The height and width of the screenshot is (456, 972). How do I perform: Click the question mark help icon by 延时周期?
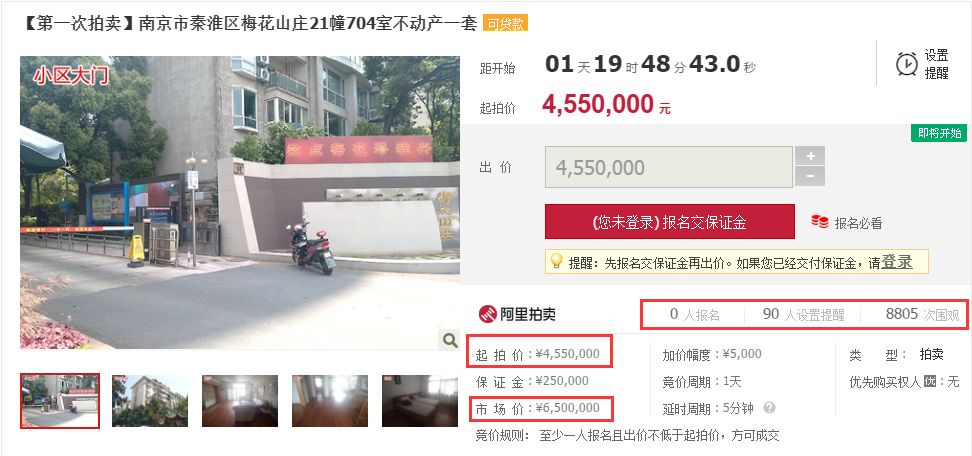(x=769, y=408)
